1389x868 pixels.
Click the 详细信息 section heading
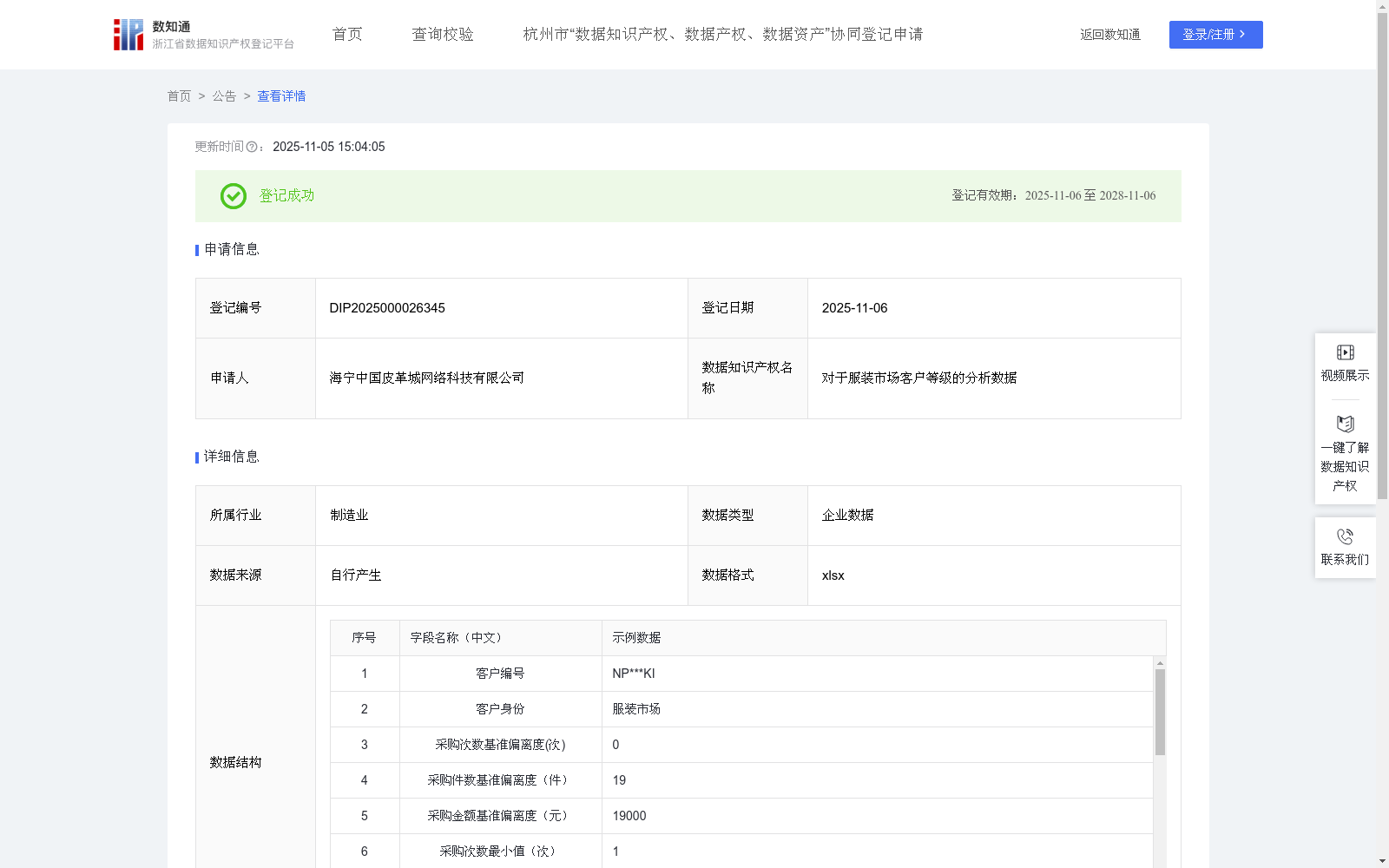[x=232, y=457]
